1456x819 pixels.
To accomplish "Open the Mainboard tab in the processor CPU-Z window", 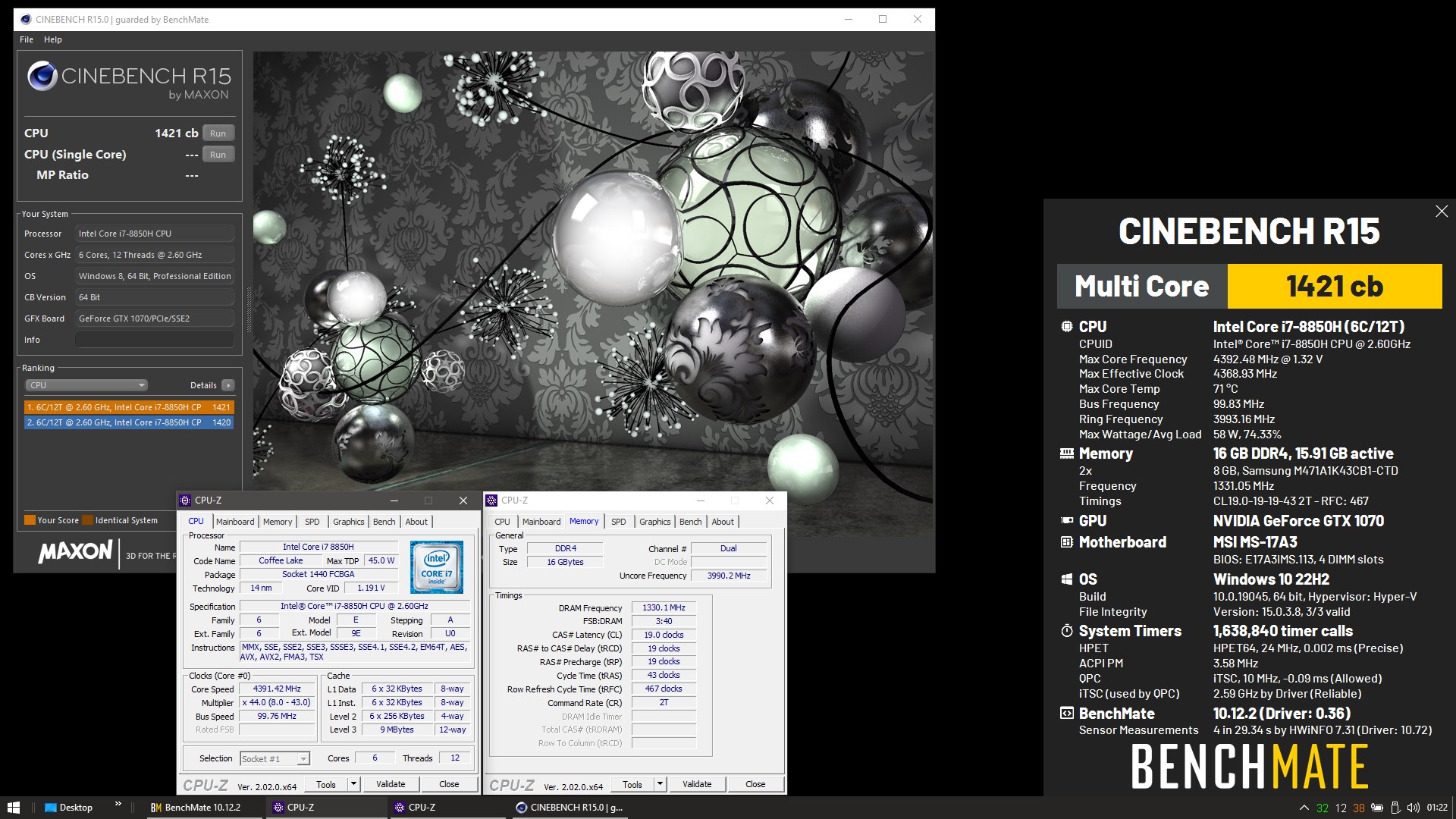I will (x=235, y=522).
